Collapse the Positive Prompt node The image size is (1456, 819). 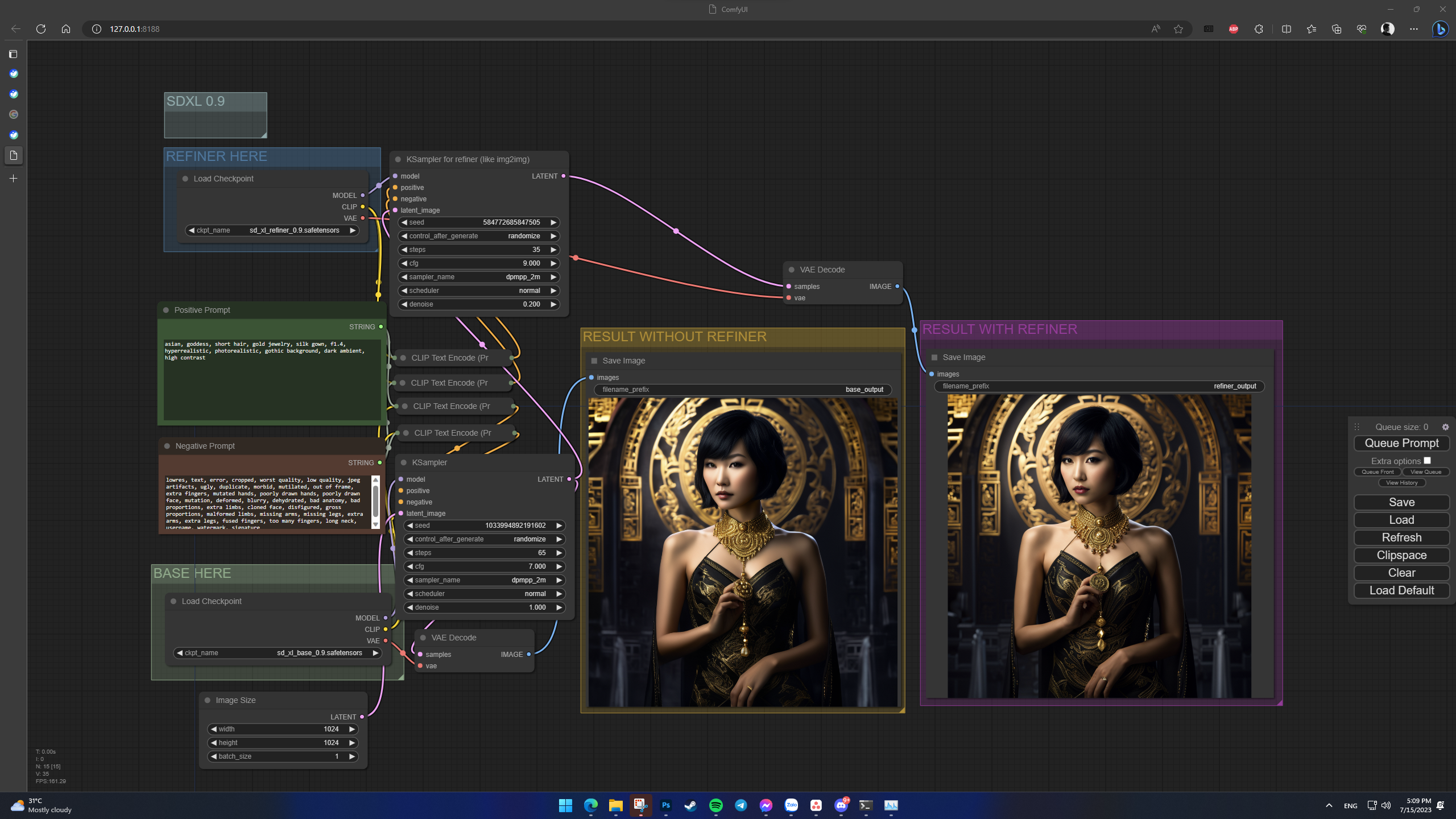point(166,311)
